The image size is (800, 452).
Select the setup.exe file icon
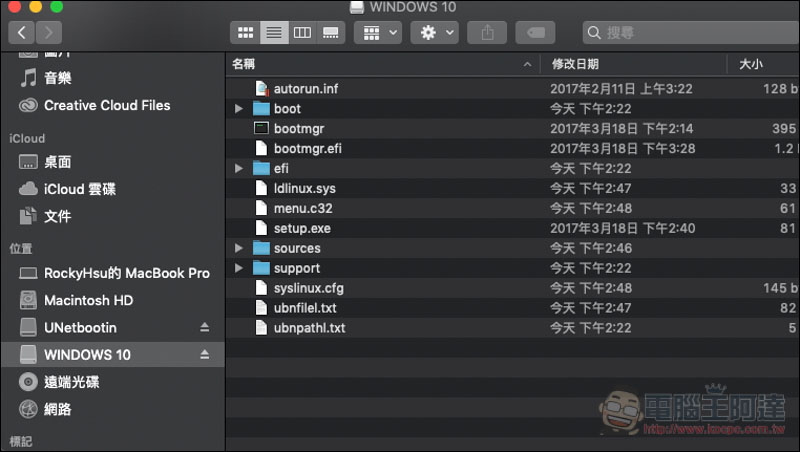[x=261, y=228]
